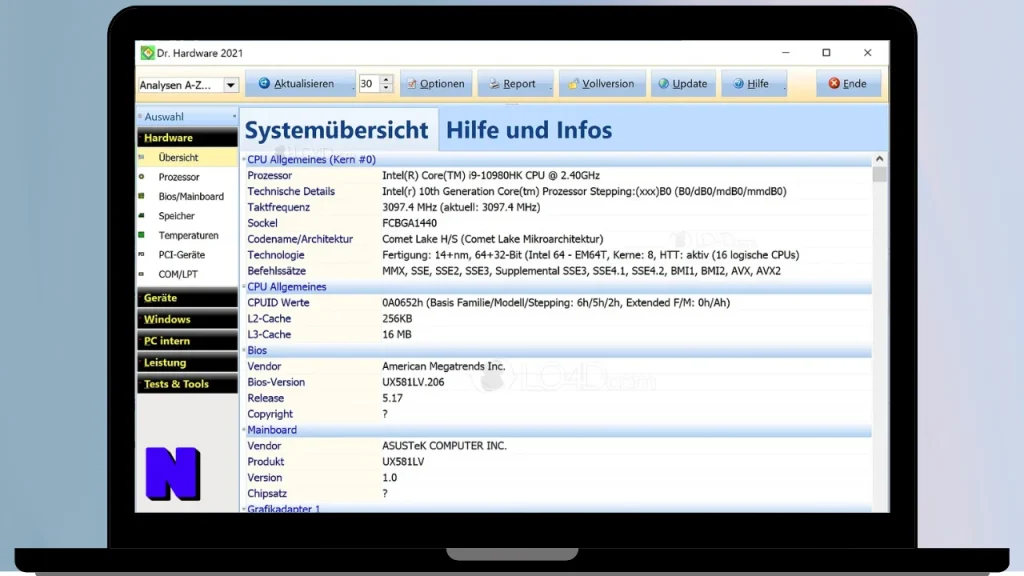
Task: Select Temperaturen in the Hardware list
Action: pyautogui.click(x=187, y=235)
